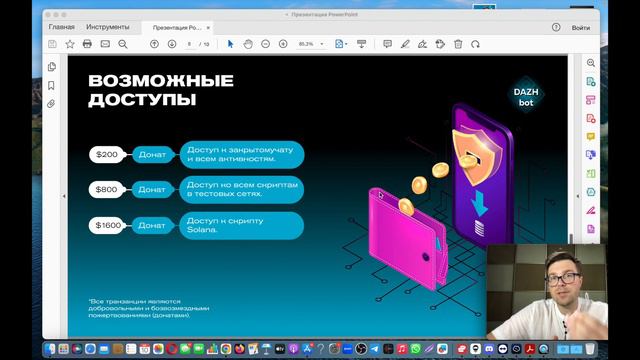Image resolution: width=640 pixels, height=360 pixels.
Task: Click the Войти sign-in button
Action: coord(581,28)
